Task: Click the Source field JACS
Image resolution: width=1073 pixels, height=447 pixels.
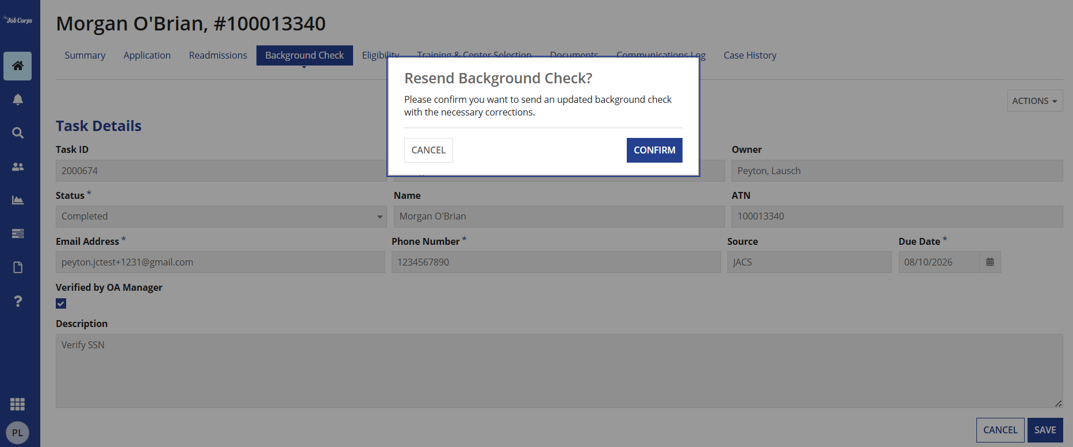Action: [809, 262]
